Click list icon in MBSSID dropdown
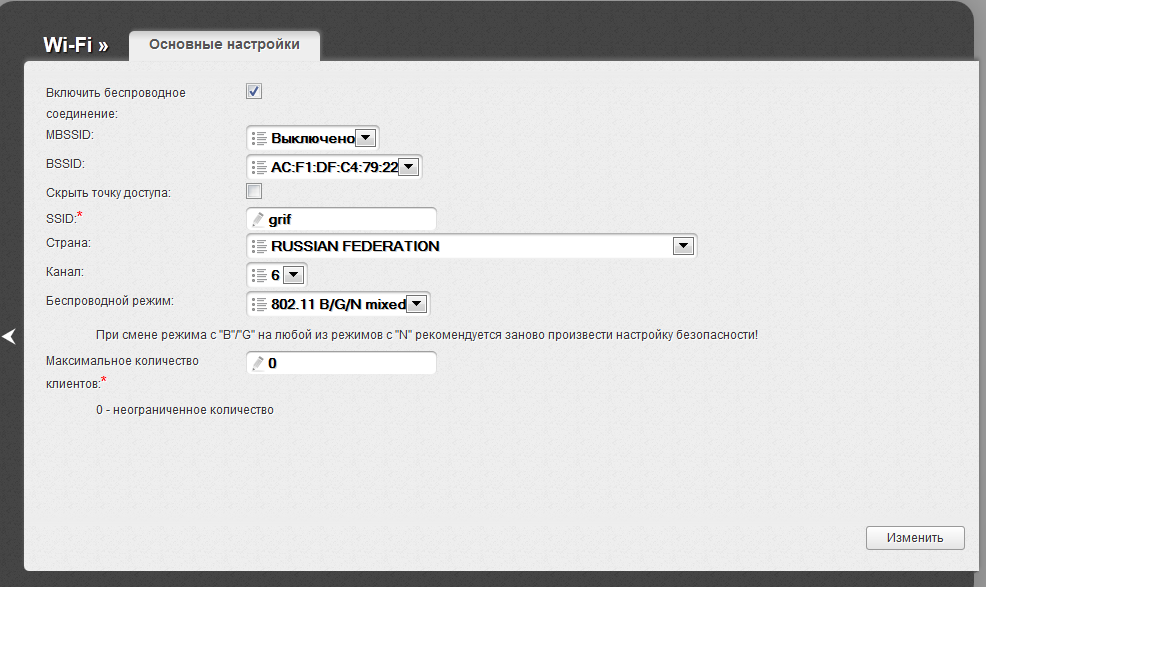The height and width of the screenshot is (648, 1152). pyautogui.click(x=259, y=138)
